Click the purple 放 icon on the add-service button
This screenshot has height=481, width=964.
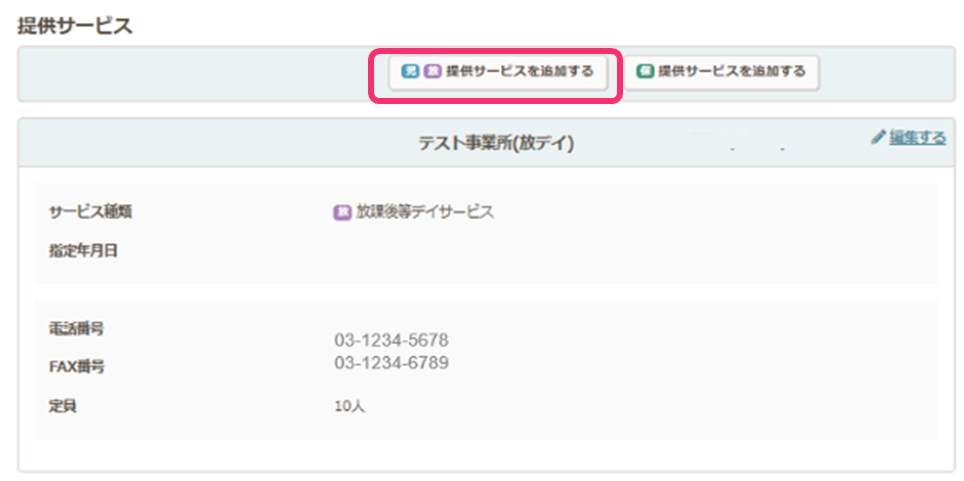[x=432, y=72]
